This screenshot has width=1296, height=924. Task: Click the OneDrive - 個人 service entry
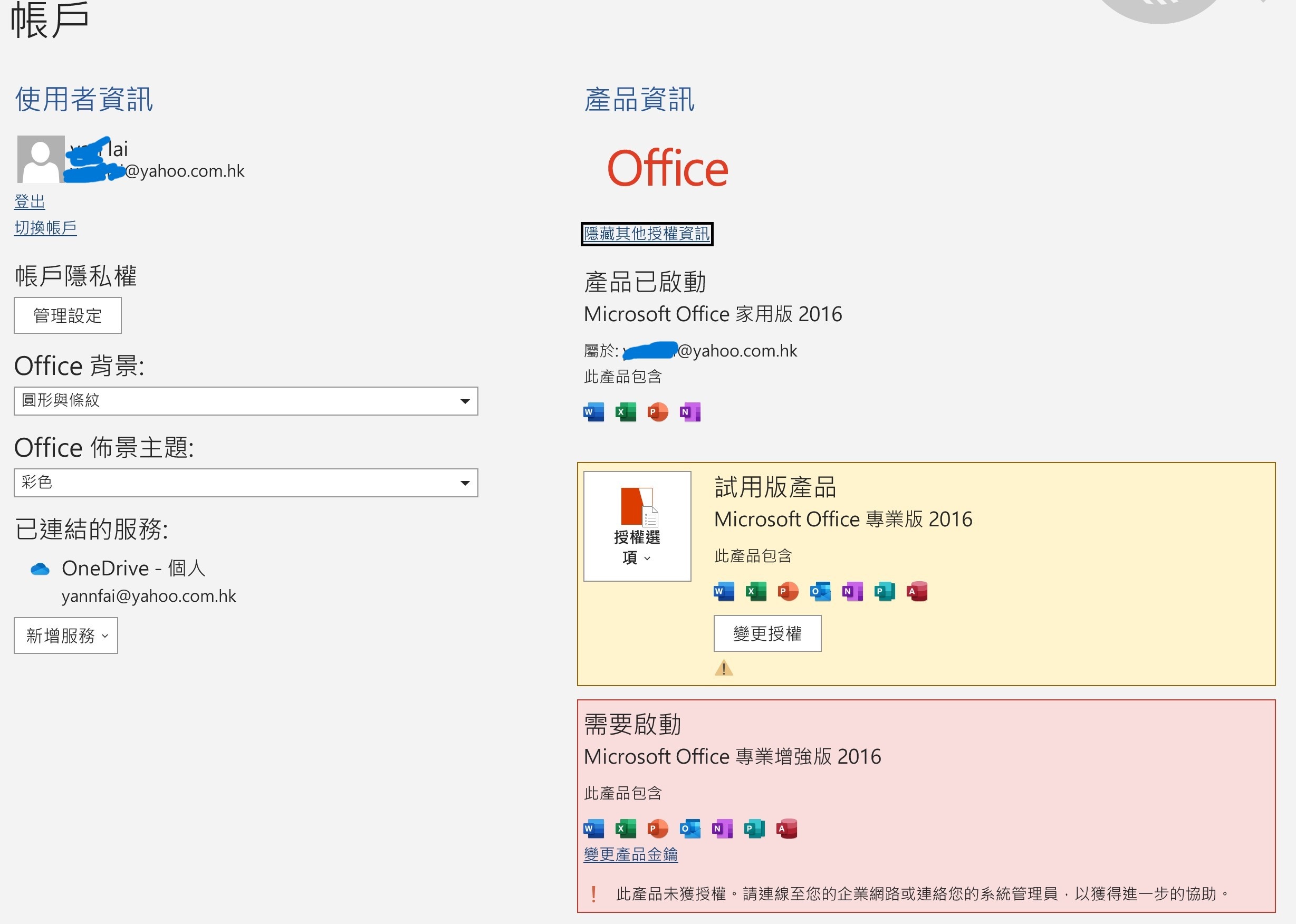point(133,569)
